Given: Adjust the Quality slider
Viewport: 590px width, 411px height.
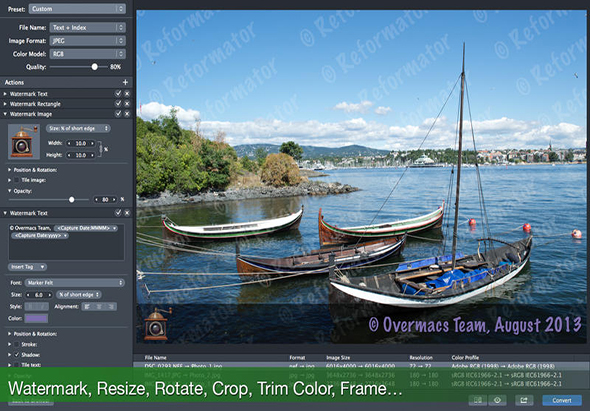Looking at the screenshot, I should pyautogui.click(x=94, y=67).
